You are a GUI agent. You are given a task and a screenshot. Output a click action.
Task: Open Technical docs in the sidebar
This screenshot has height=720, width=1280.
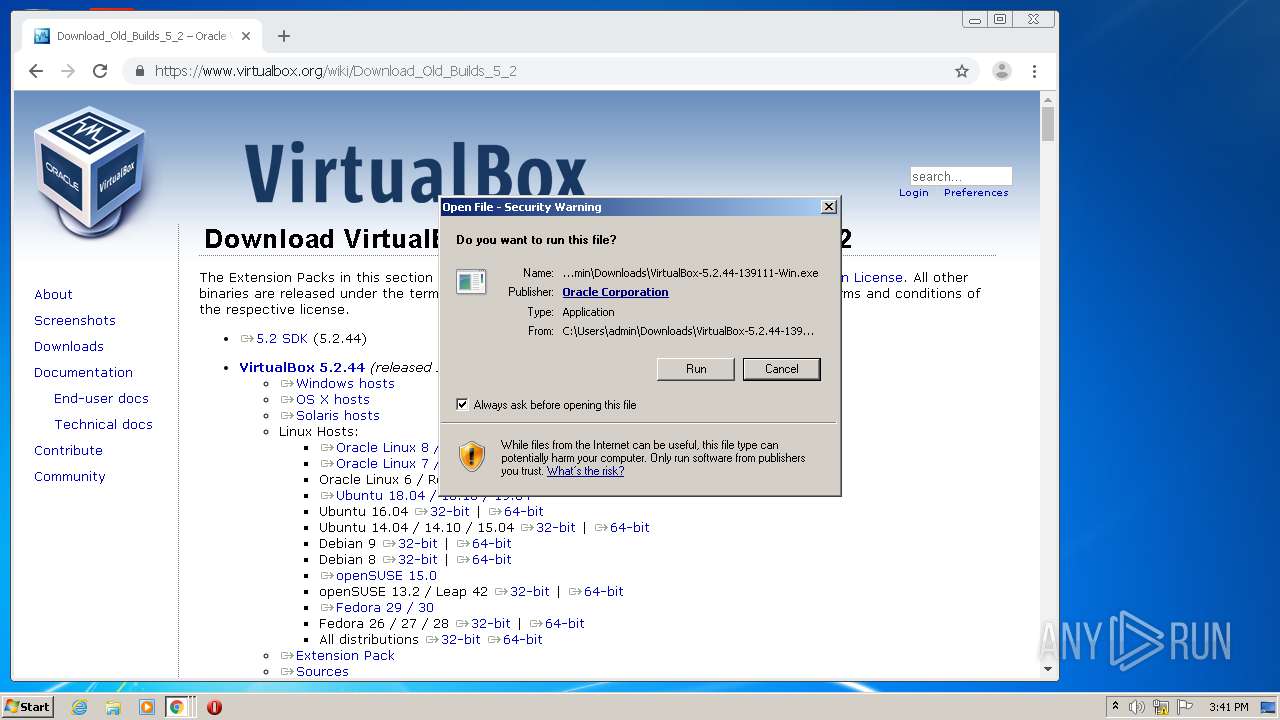(103, 425)
